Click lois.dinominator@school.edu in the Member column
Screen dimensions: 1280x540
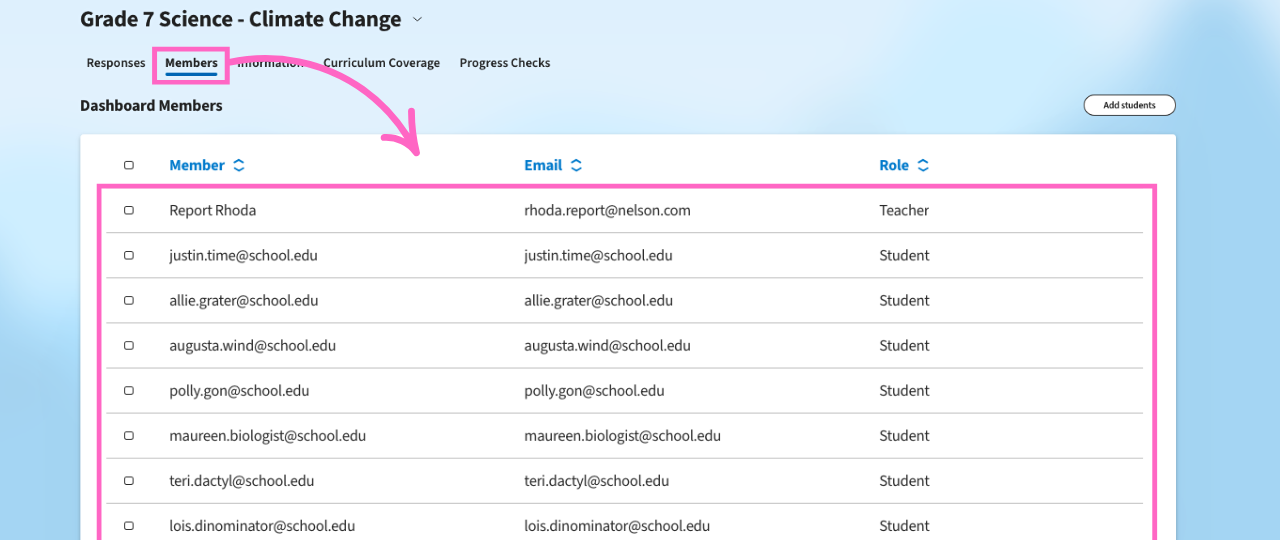(262, 525)
